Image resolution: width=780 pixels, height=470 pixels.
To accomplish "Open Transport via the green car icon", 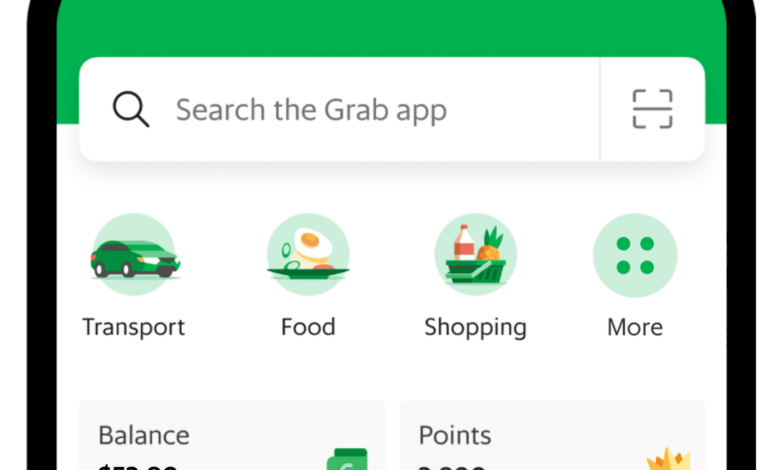I will (x=134, y=255).
